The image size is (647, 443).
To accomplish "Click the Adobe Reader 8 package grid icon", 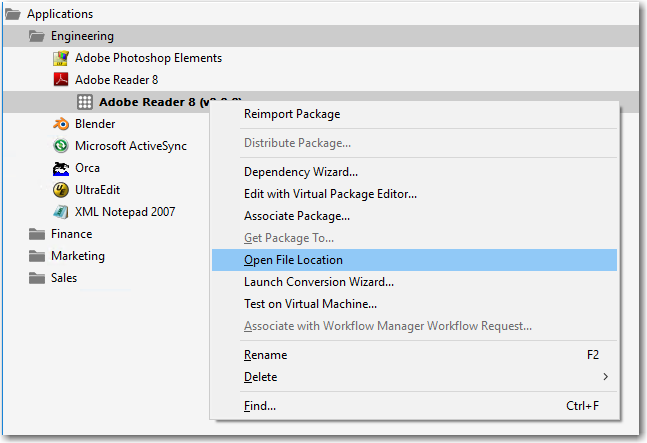I will click(84, 102).
